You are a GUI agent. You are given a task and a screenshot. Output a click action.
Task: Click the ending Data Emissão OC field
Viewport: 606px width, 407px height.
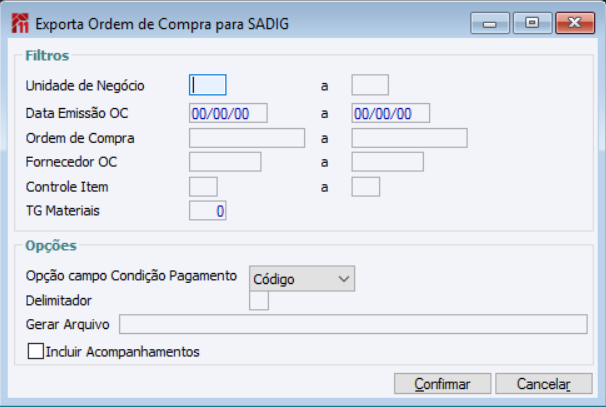click(390, 112)
